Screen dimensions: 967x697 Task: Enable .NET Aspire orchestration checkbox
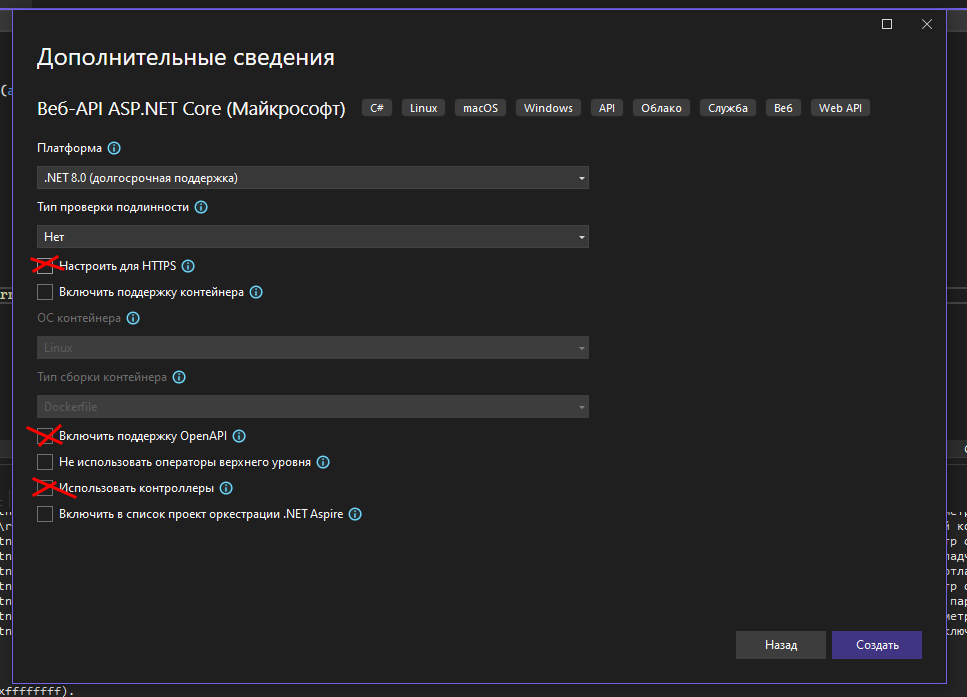(x=45, y=514)
